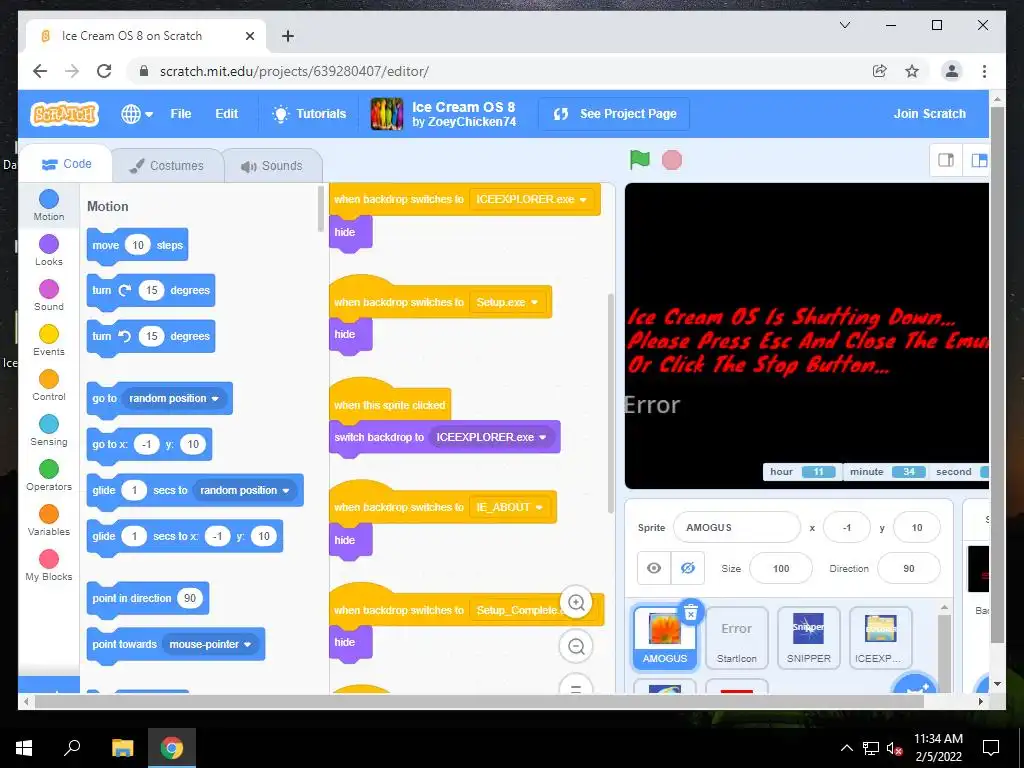The height and width of the screenshot is (768, 1024).
Task: Go back in browser history
Action: tap(40, 71)
